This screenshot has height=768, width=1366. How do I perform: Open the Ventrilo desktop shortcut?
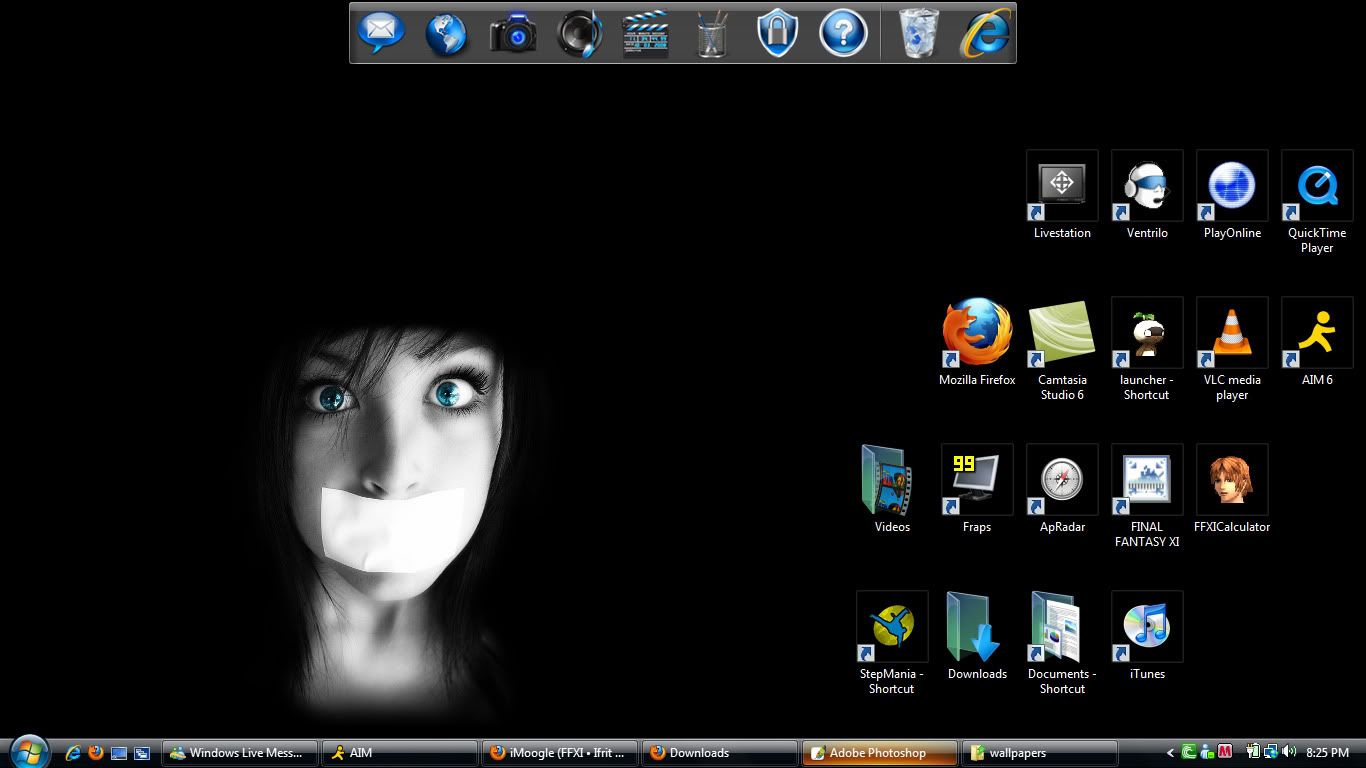click(x=1147, y=186)
